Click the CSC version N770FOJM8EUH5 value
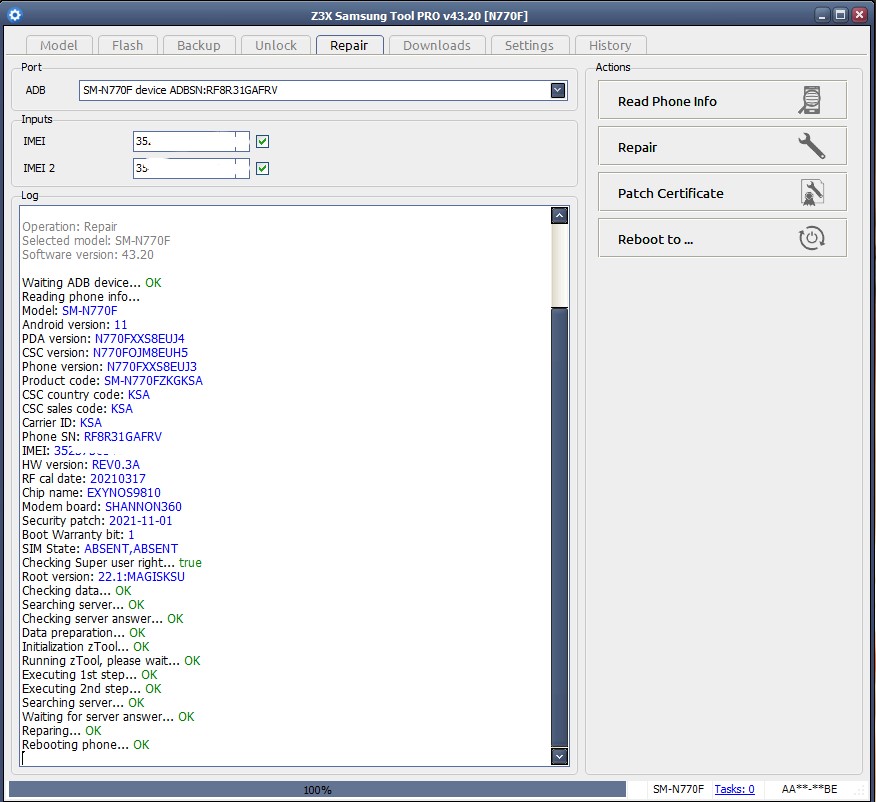Viewport: 876px width, 802px height. (x=140, y=352)
